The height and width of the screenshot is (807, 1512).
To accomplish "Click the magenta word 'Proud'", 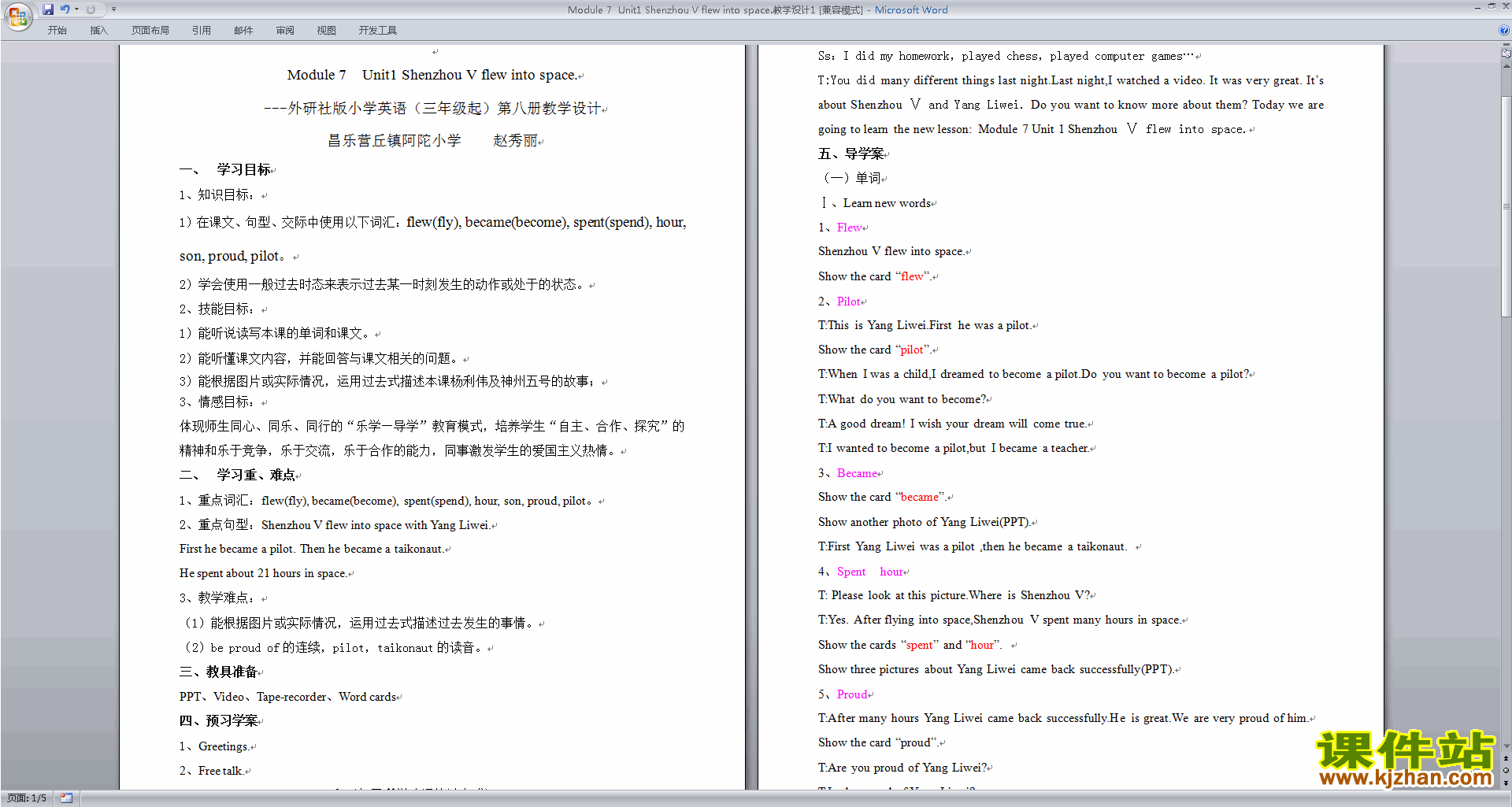I will point(852,694).
